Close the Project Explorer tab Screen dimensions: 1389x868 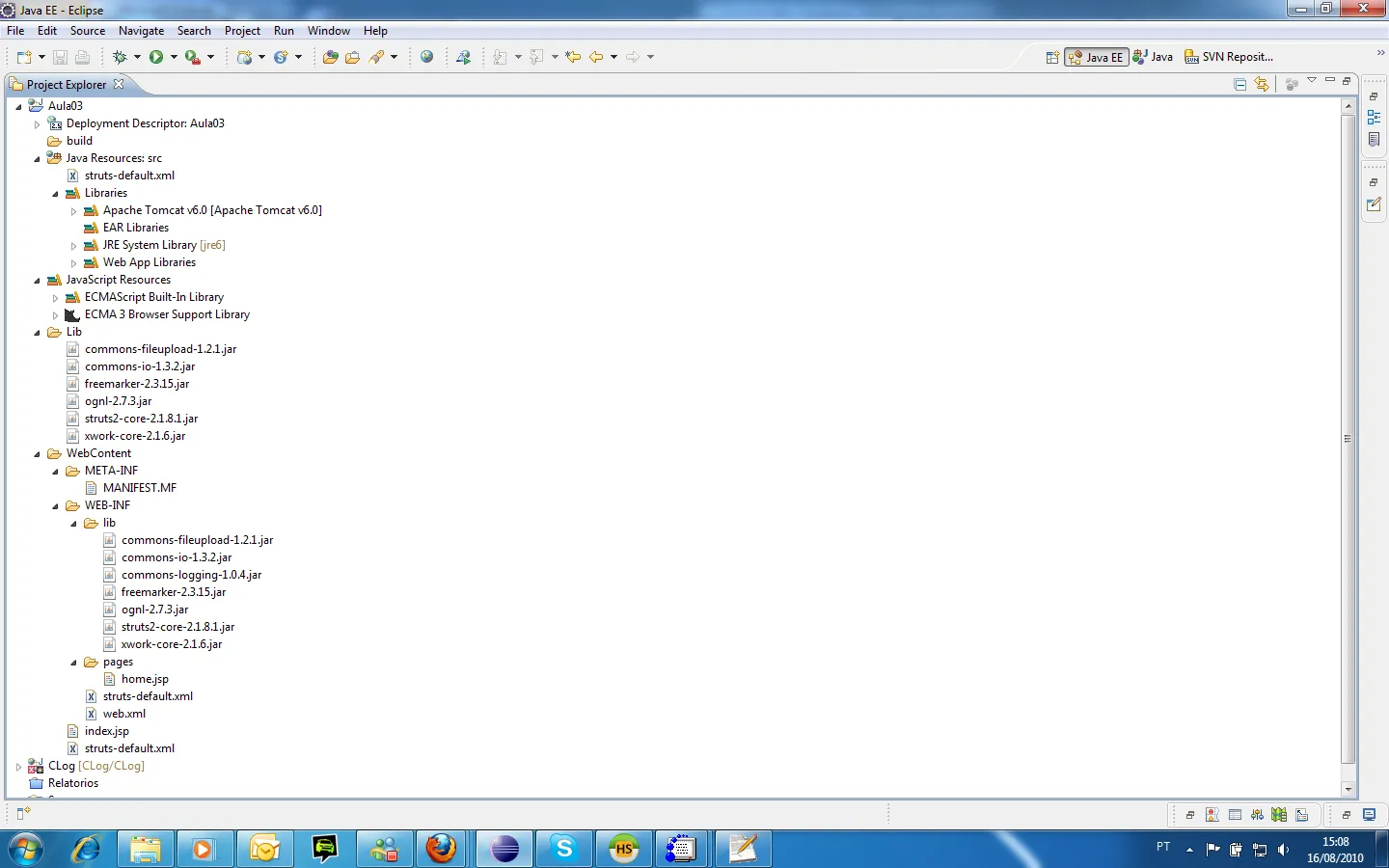119,84
